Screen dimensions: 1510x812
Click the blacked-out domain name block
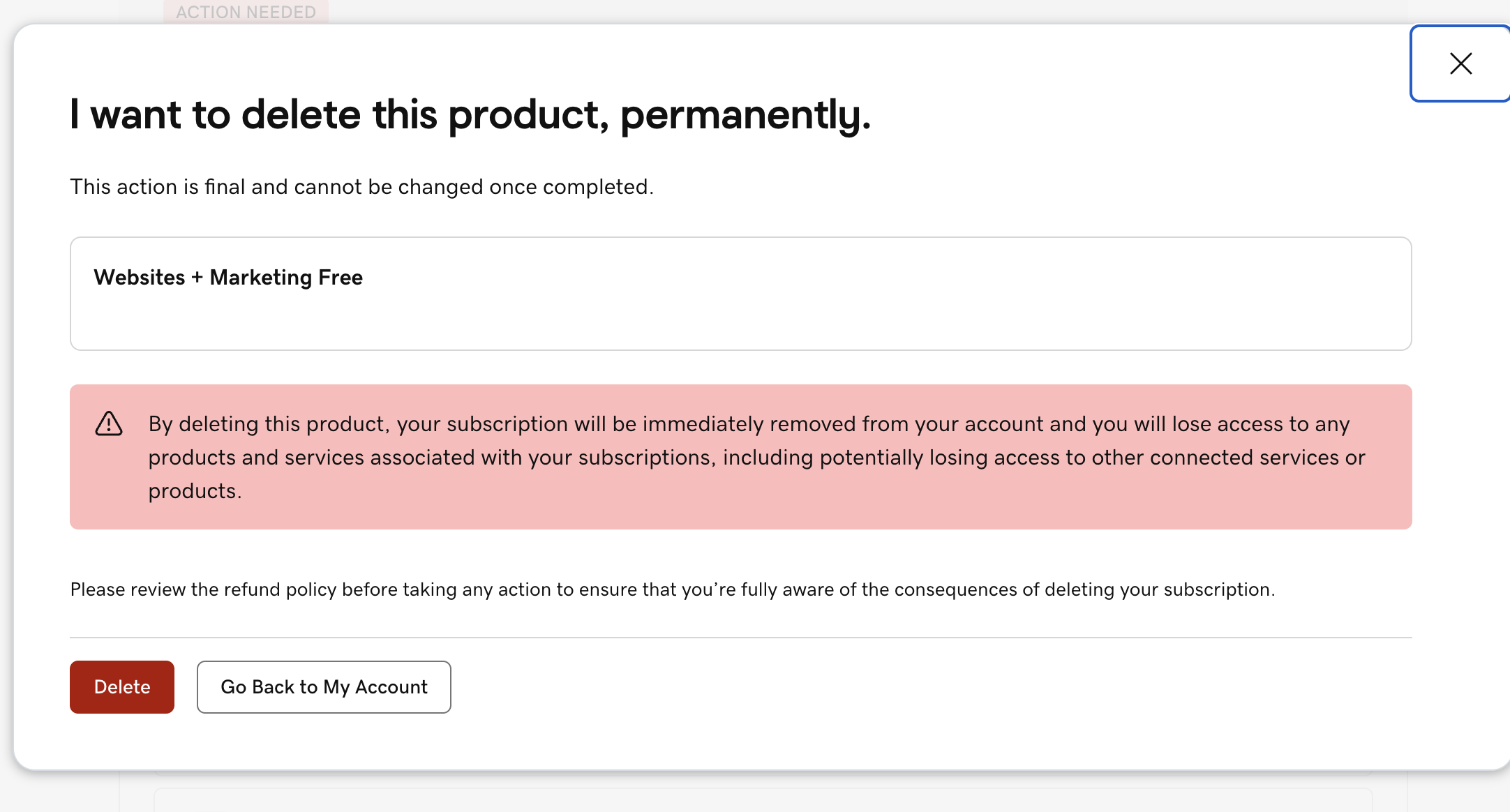(170, 314)
